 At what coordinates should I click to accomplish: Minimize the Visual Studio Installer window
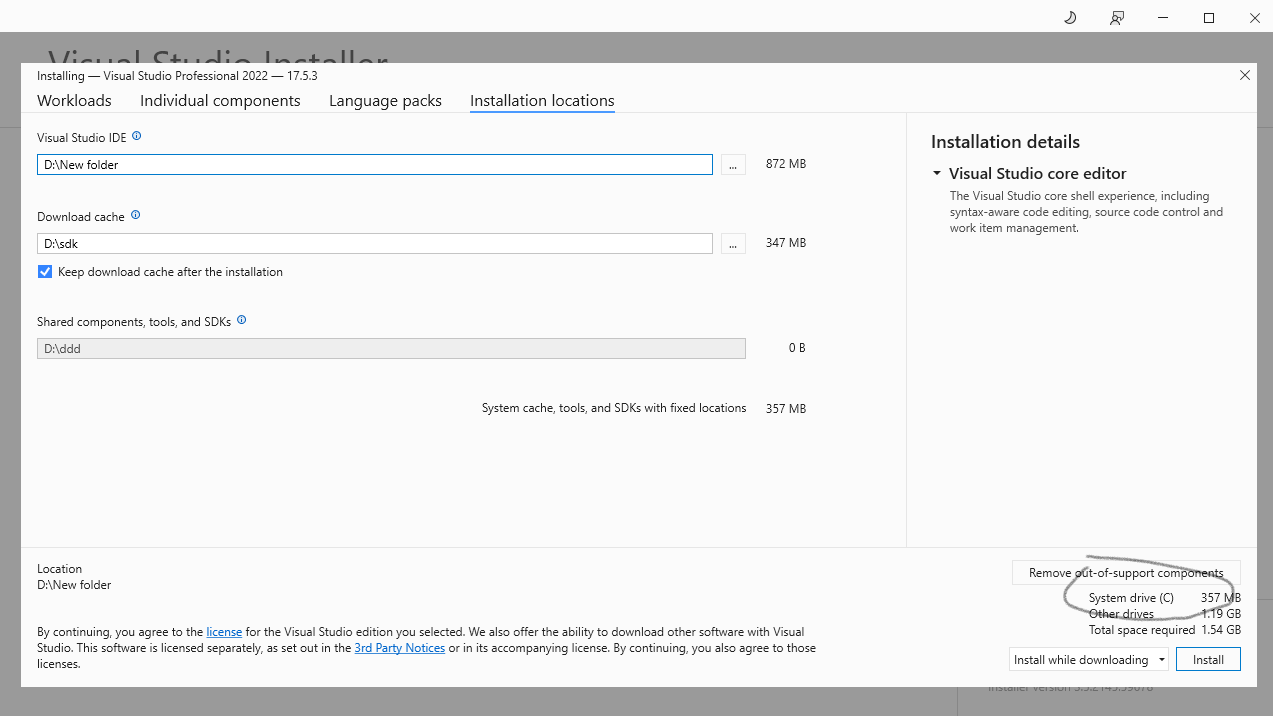(x=1163, y=18)
